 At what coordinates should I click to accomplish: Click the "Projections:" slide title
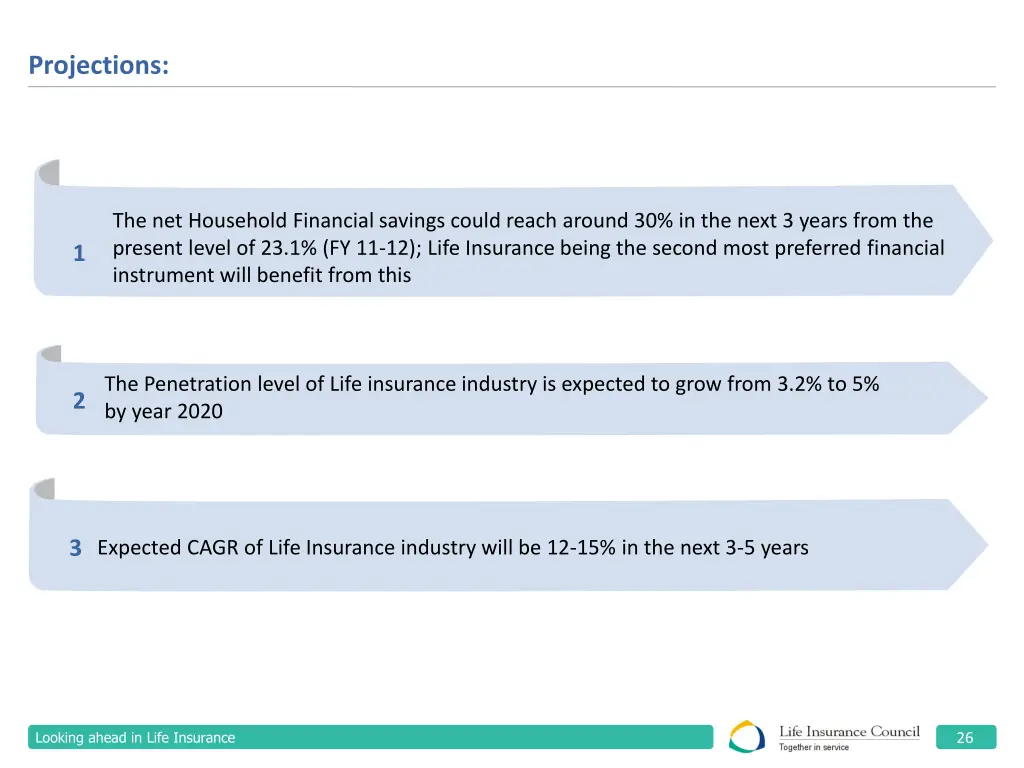[x=99, y=65]
